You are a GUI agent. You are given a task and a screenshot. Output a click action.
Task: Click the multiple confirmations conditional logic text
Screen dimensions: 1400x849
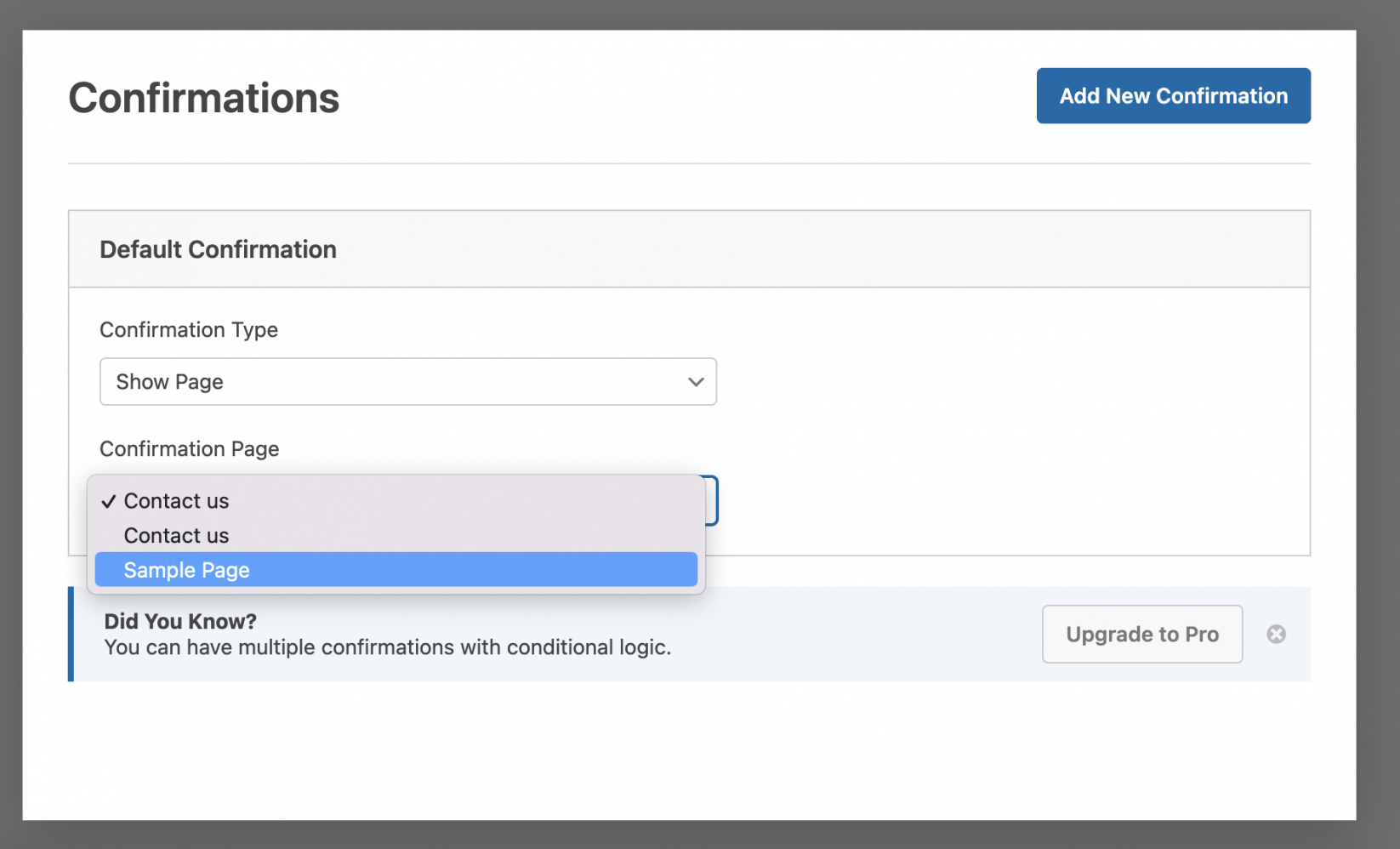pos(388,647)
